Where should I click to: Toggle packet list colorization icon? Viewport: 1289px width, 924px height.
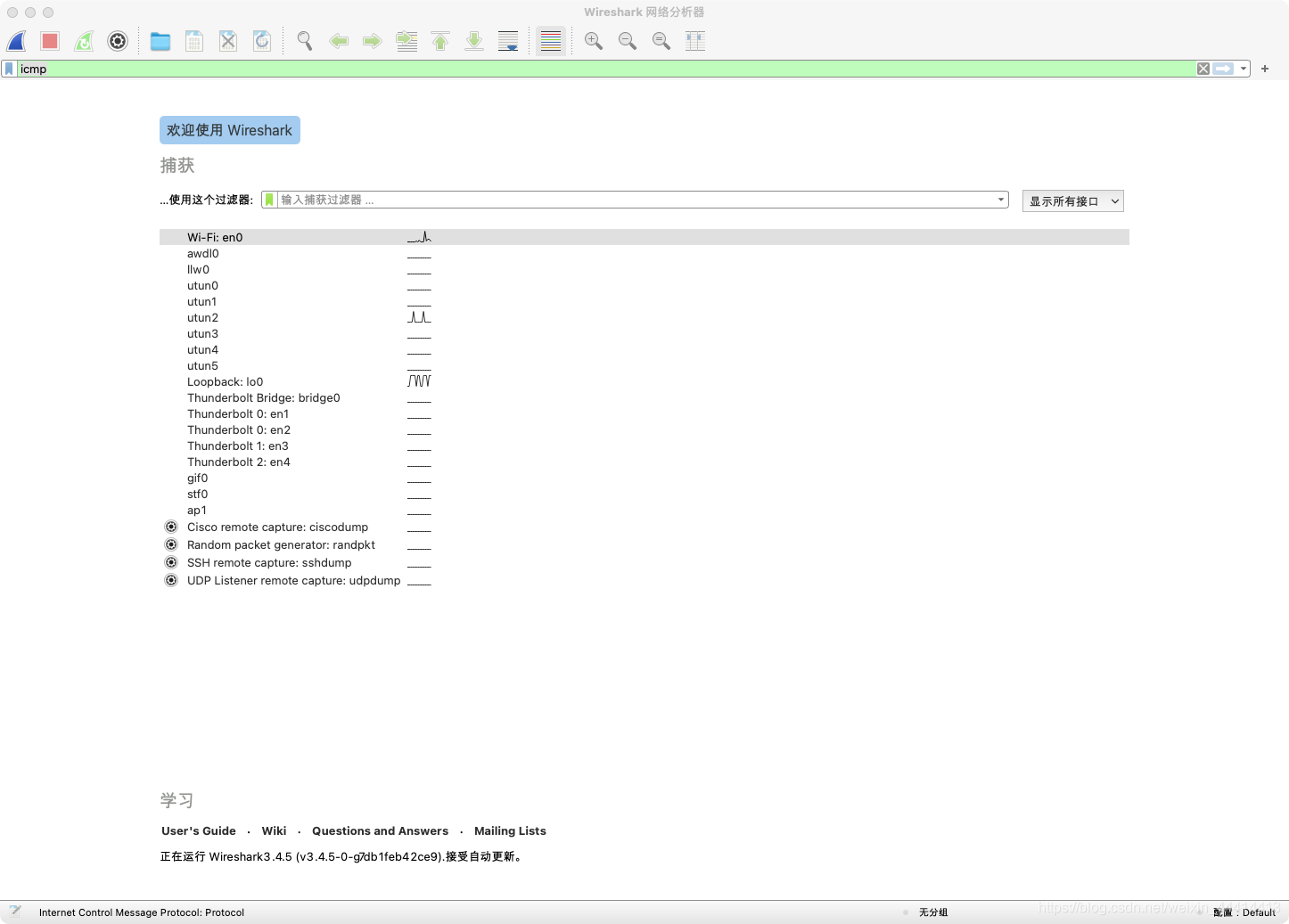(x=551, y=41)
